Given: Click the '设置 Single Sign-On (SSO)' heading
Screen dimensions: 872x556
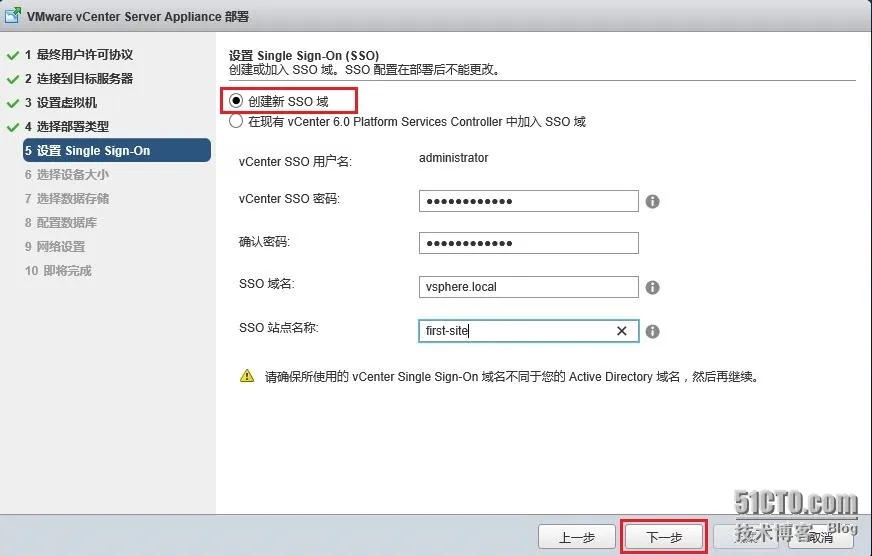Looking at the screenshot, I should tap(304, 56).
